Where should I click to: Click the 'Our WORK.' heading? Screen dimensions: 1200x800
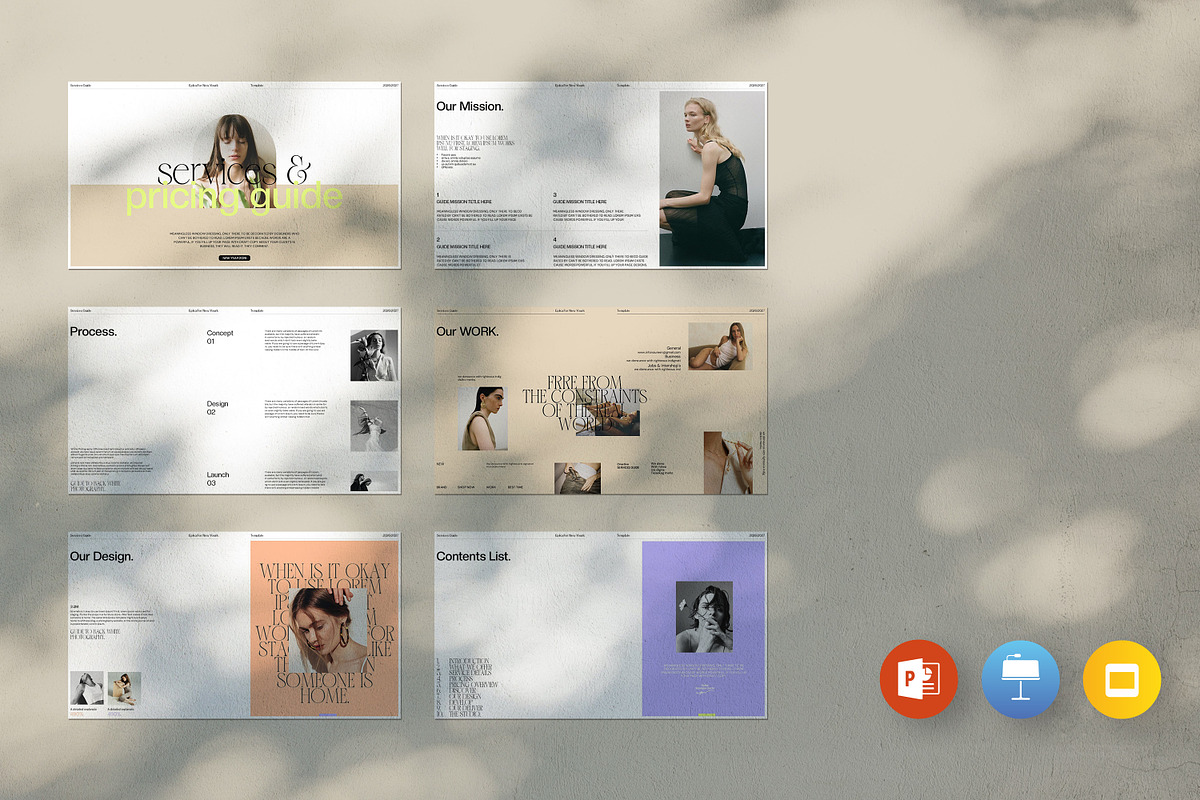pyautogui.click(x=467, y=331)
